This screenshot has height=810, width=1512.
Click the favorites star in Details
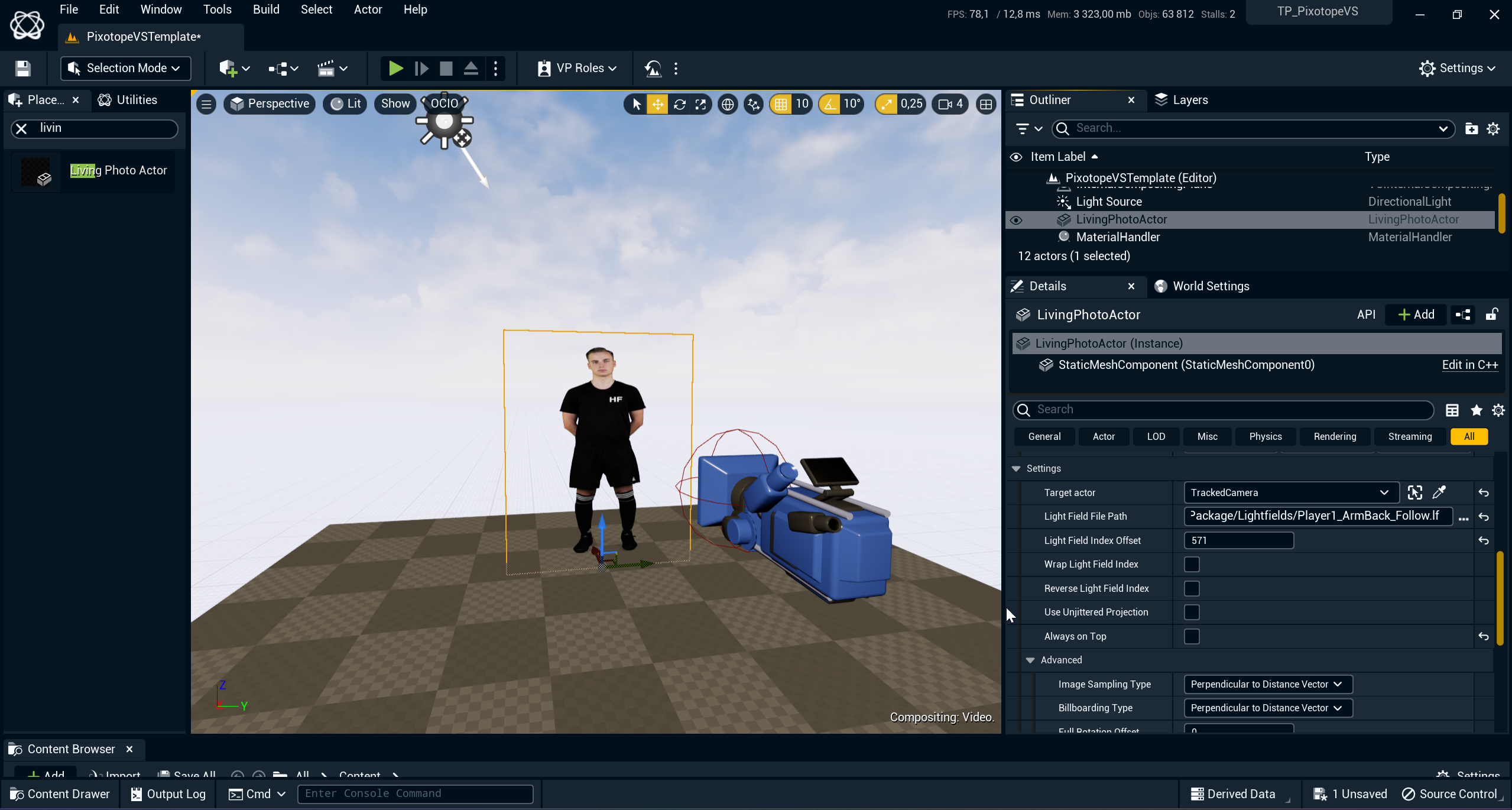pos(1476,410)
